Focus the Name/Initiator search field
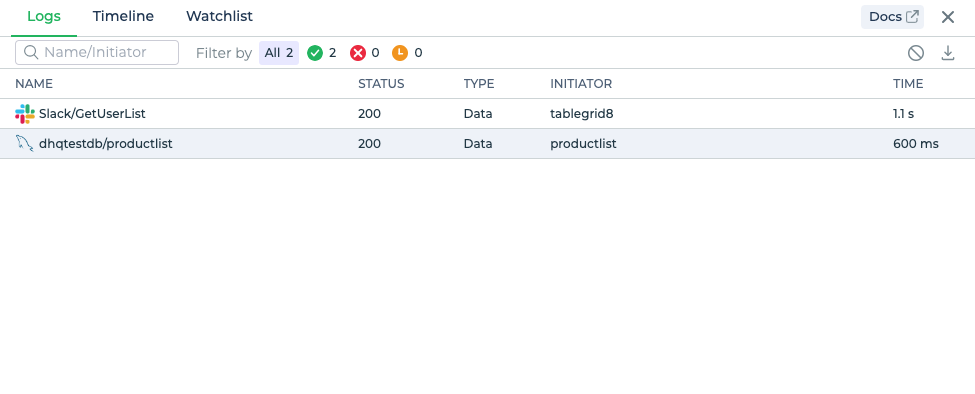975x394 pixels. pos(97,53)
